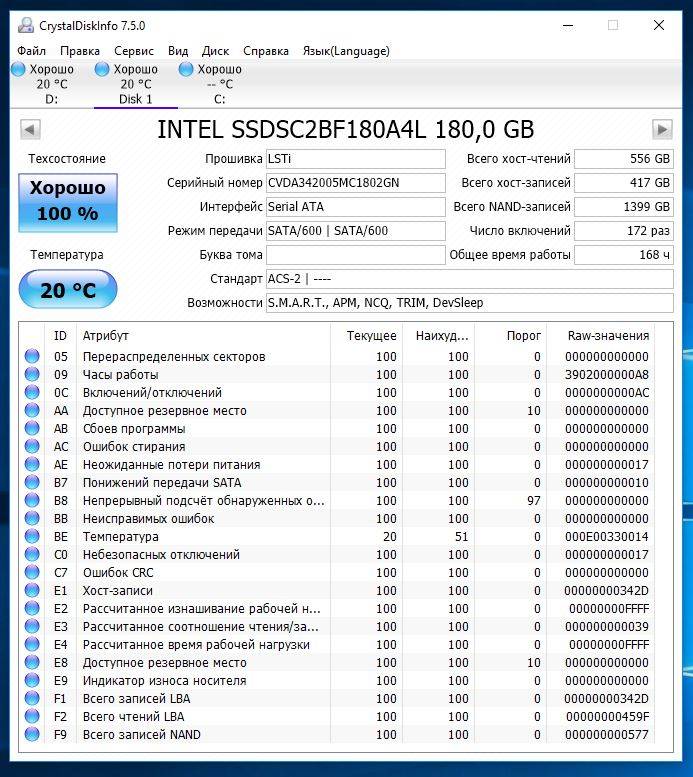
Task: Click the CrystalDiskInfo app icon in title bar
Action: click(26, 25)
